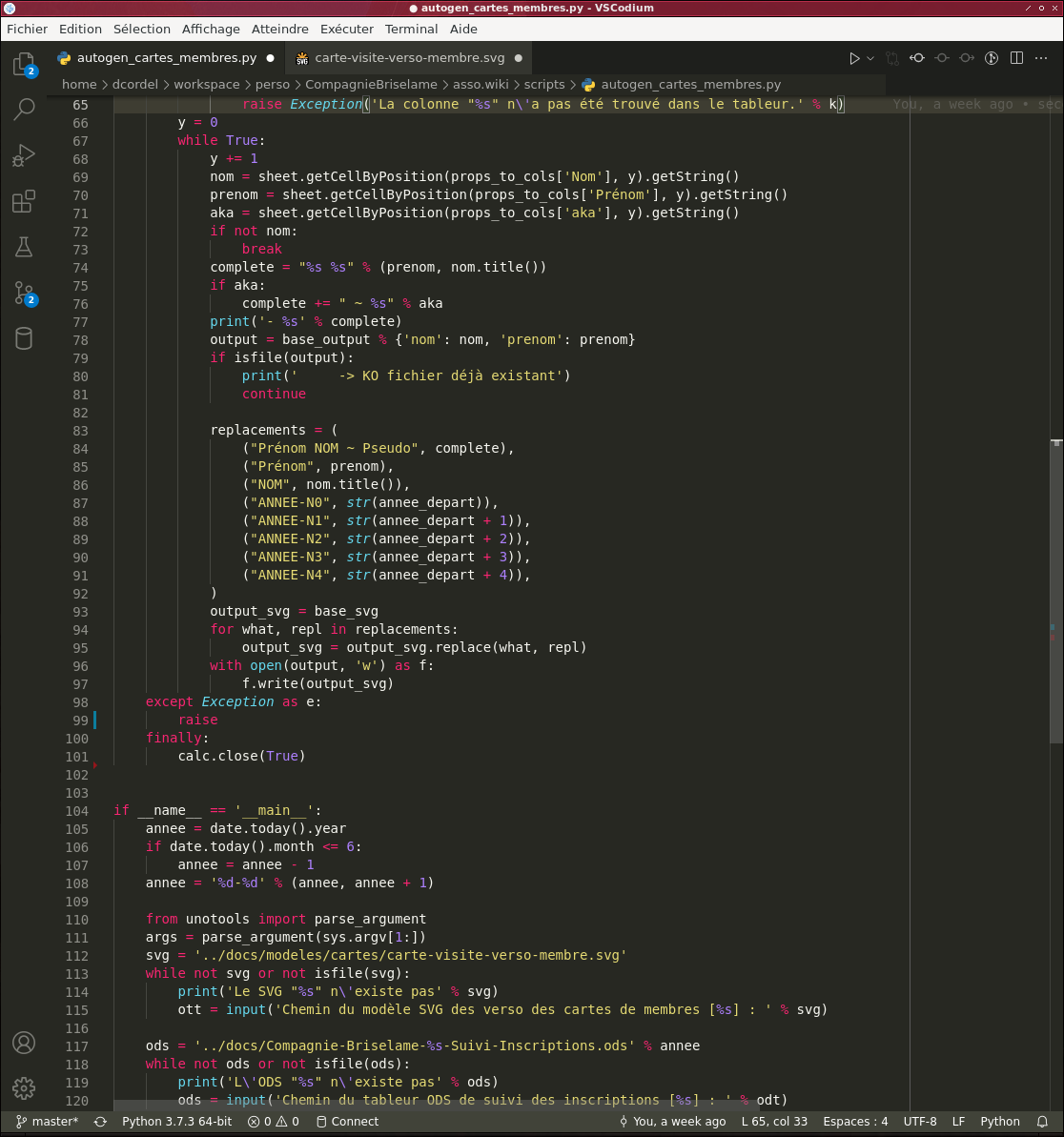Change Python language mode
This screenshot has width=1064, height=1137.
[x=999, y=1121]
